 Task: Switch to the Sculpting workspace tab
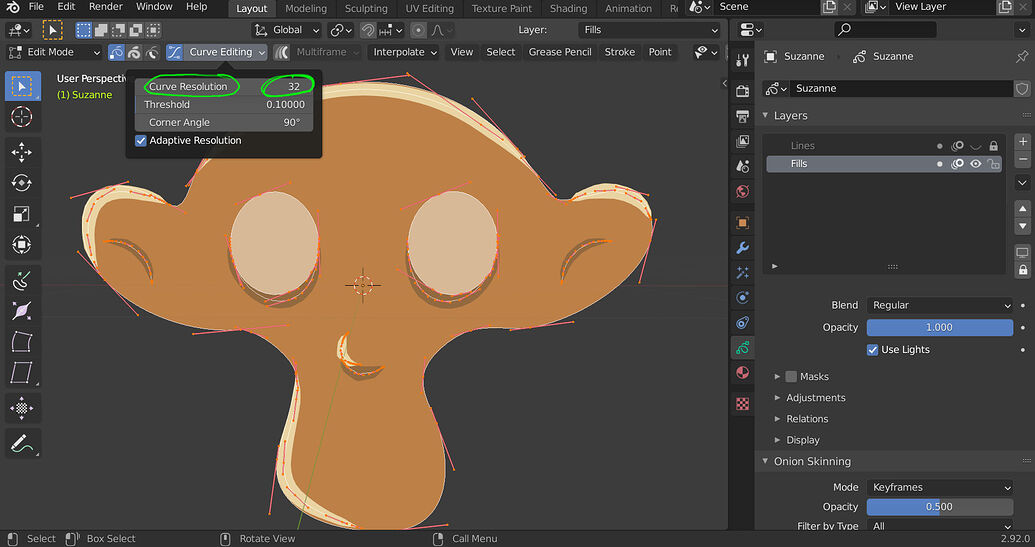point(366,9)
